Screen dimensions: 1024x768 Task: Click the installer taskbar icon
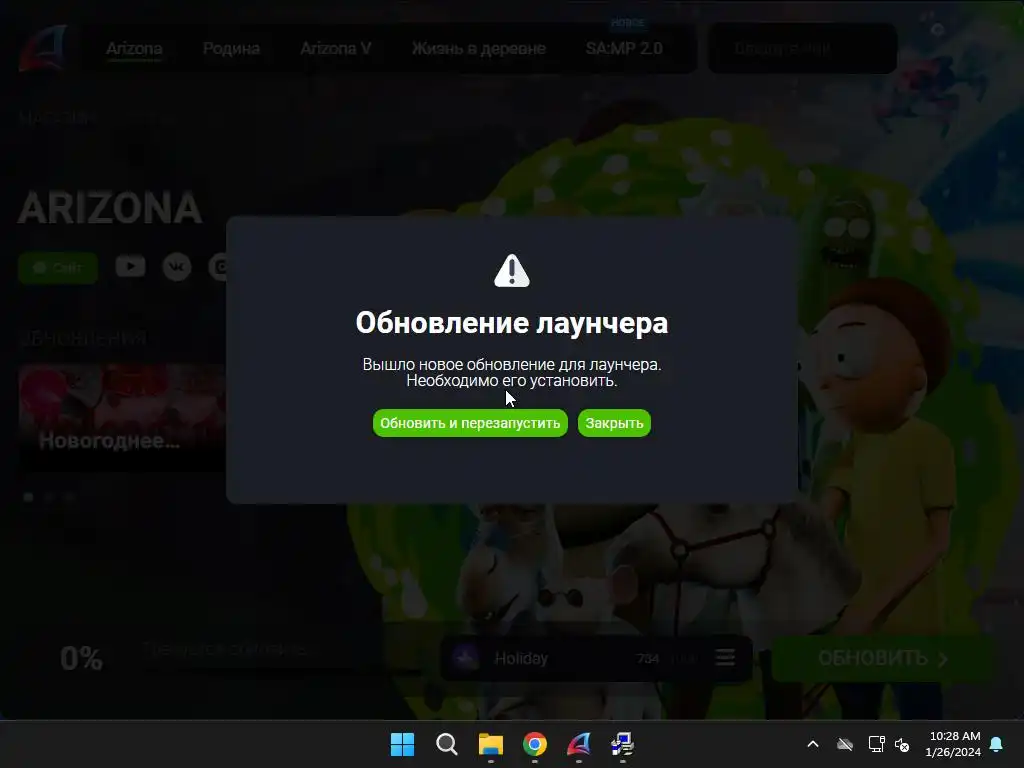(x=622, y=744)
